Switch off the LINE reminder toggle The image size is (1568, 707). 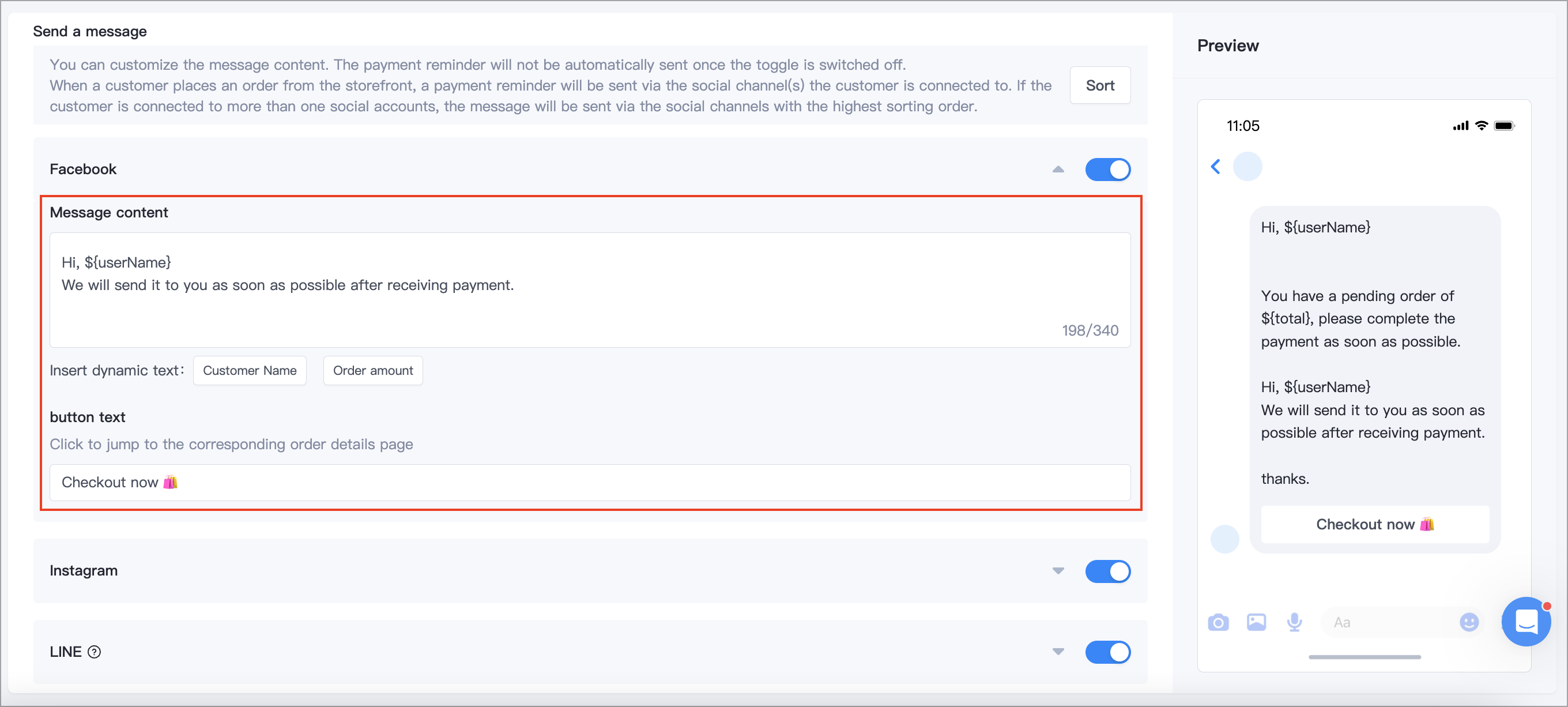[x=1108, y=652]
